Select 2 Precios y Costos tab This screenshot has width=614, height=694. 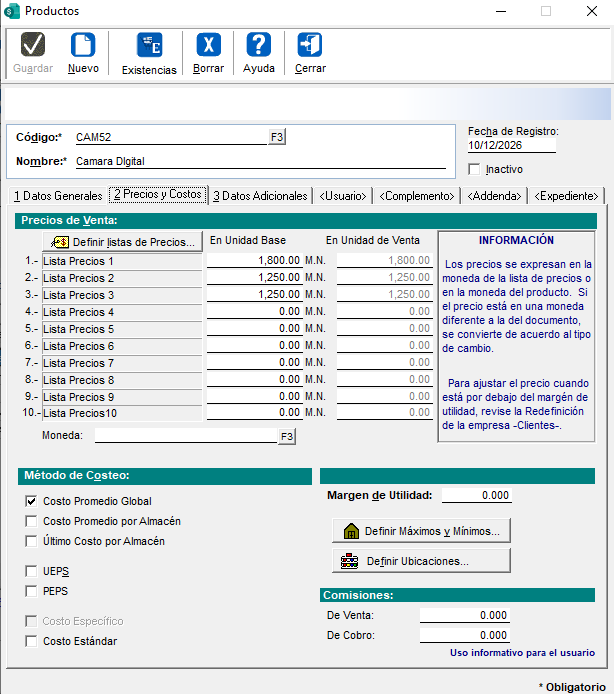pos(158,194)
